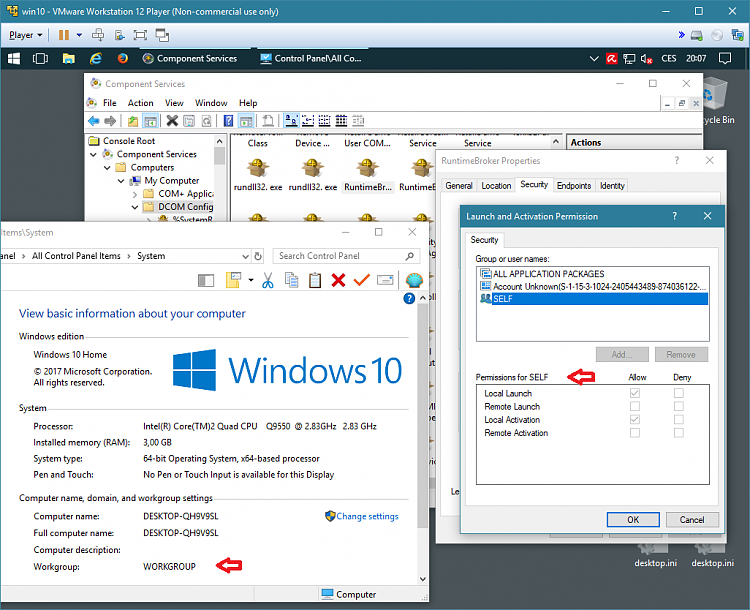
Task: Click the Refresh icon in Component Services toolbar
Action: tap(206, 121)
